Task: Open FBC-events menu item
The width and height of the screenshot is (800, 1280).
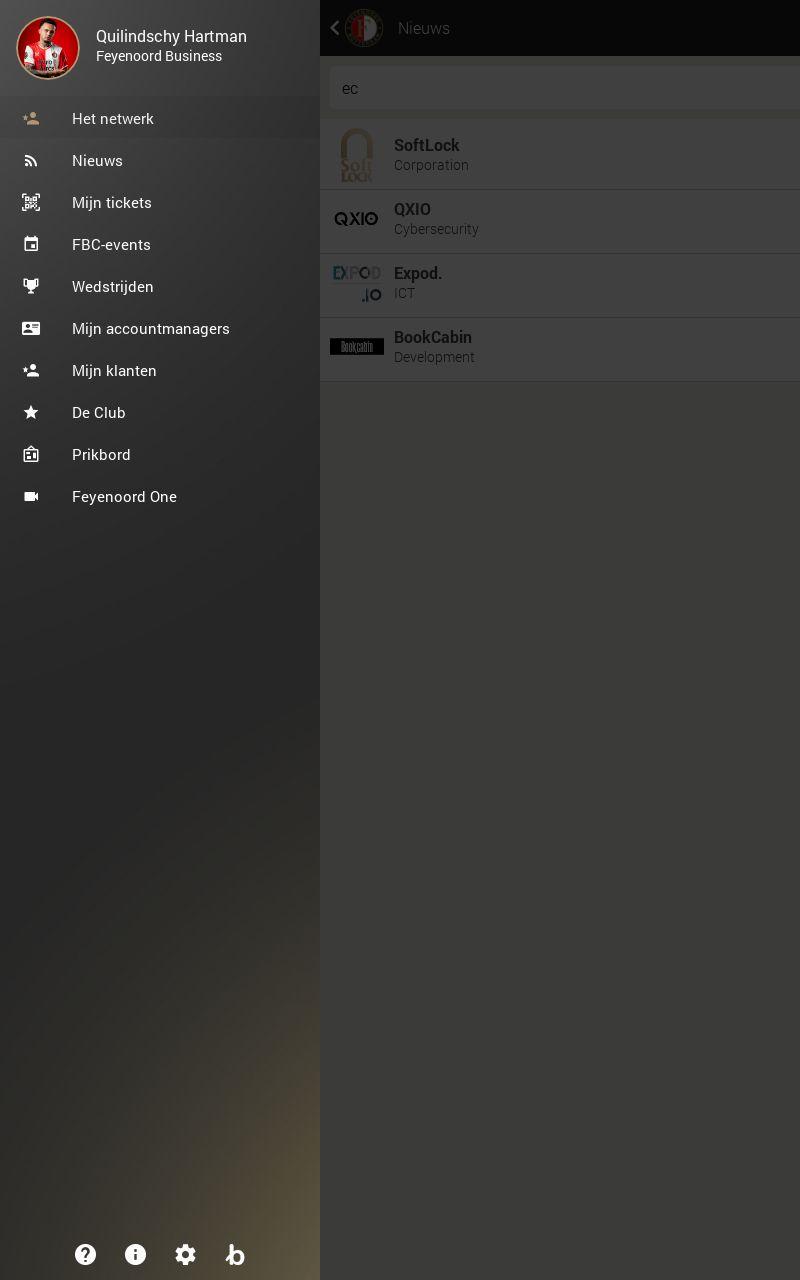Action: pos(160,245)
